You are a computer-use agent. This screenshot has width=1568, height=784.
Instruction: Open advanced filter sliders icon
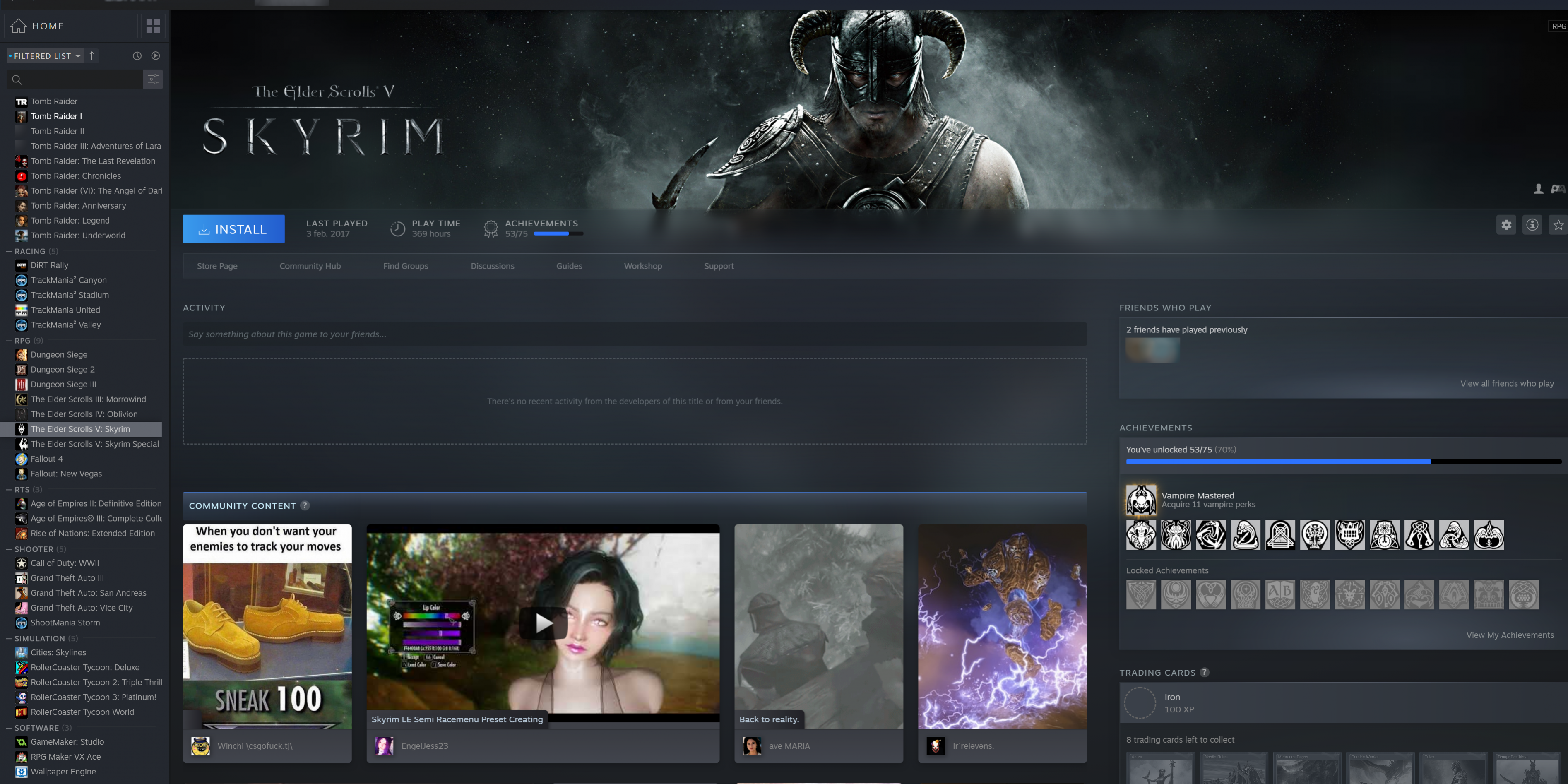pyautogui.click(x=153, y=80)
